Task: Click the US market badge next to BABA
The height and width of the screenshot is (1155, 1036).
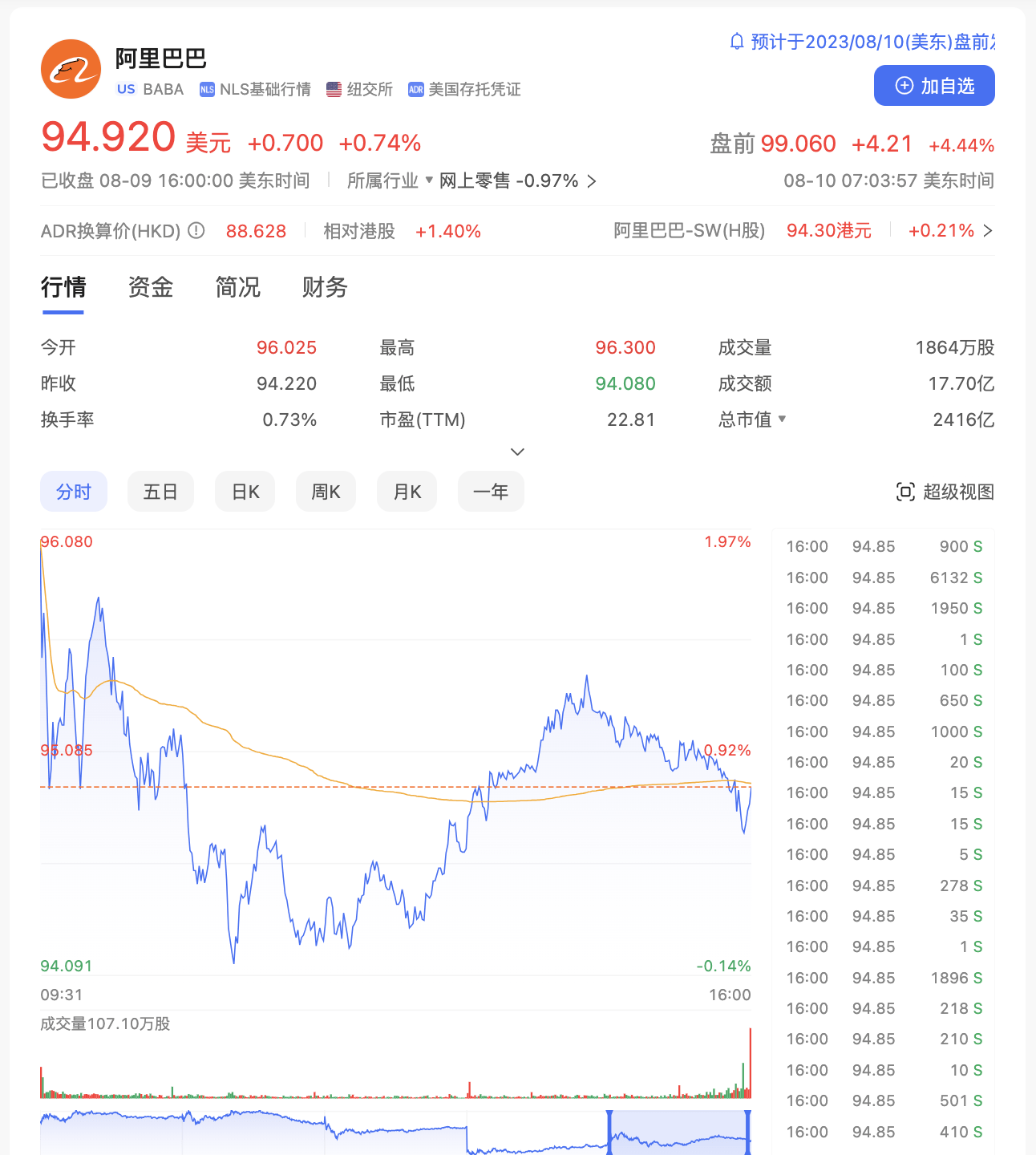Action: coord(126,89)
